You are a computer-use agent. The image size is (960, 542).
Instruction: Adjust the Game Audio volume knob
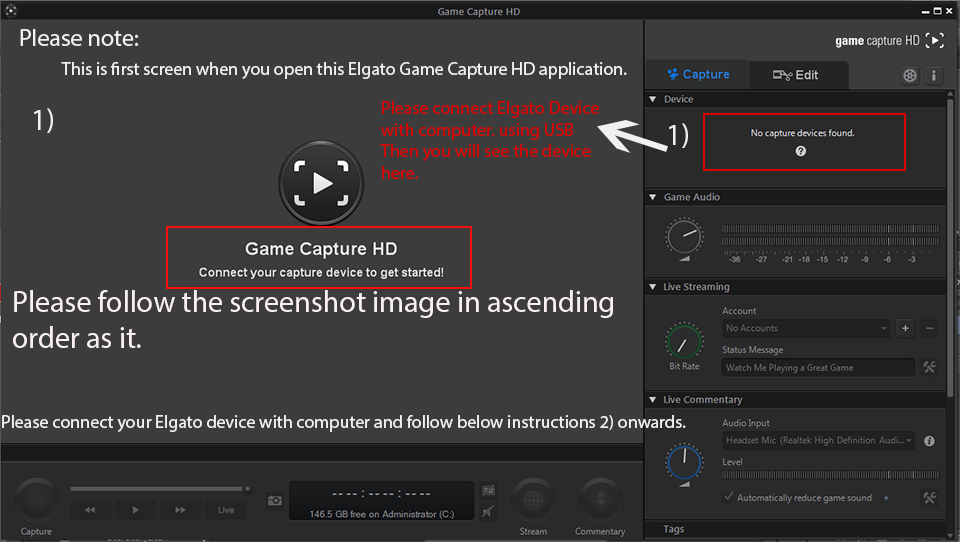pos(684,236)
